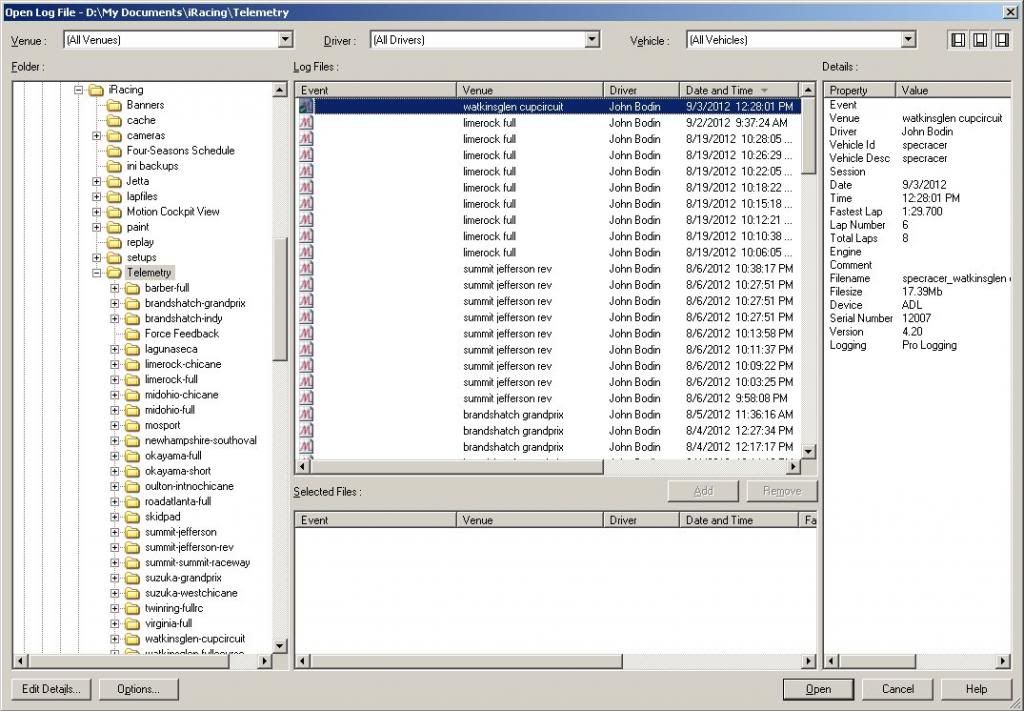Screen dimensions: 1024x711
Task: Select the second layout view icon
Action: click(x=980, y=40)
